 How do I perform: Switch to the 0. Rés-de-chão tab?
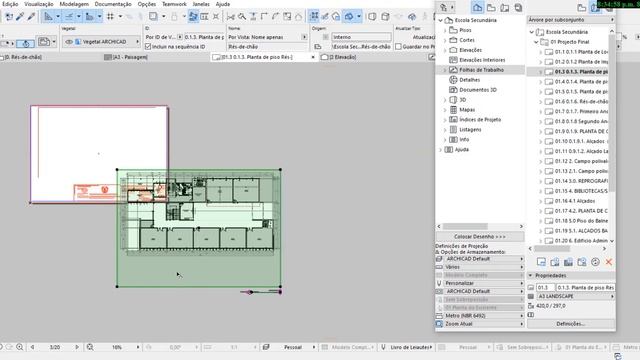(x=22, y=57)
